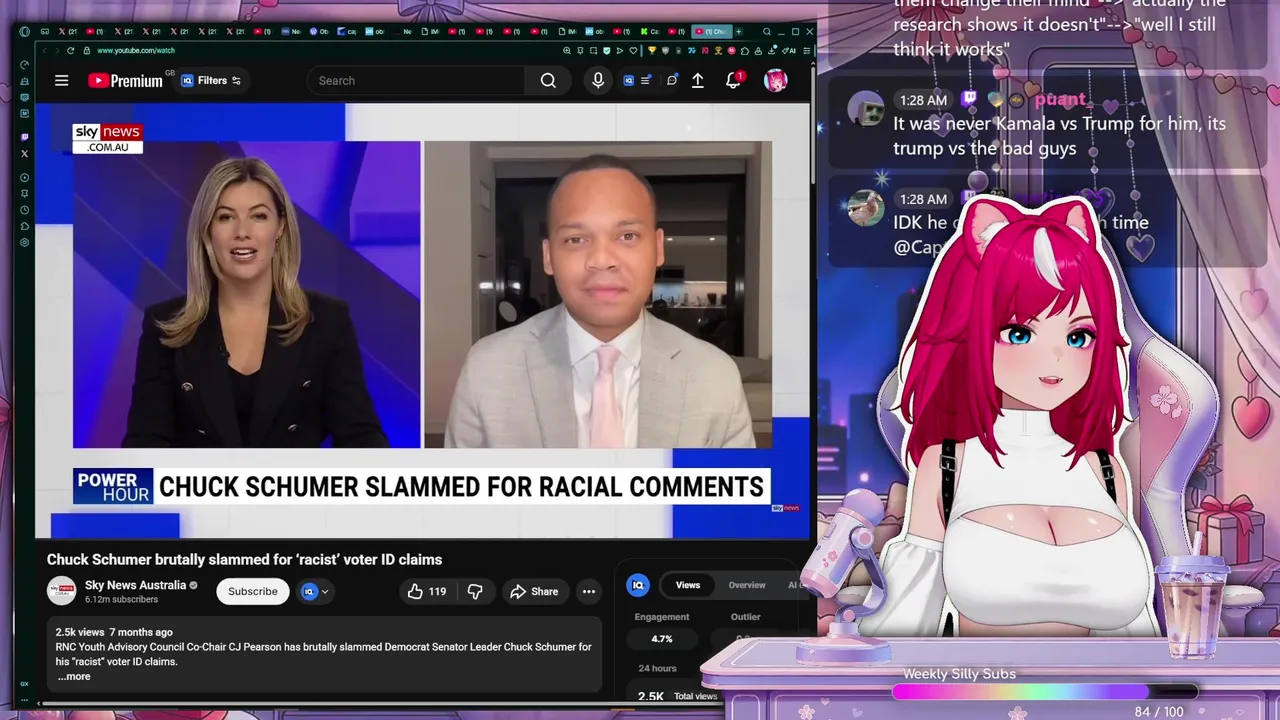Share the video
The image size is (1280, 720).
[x=534, y=592]
